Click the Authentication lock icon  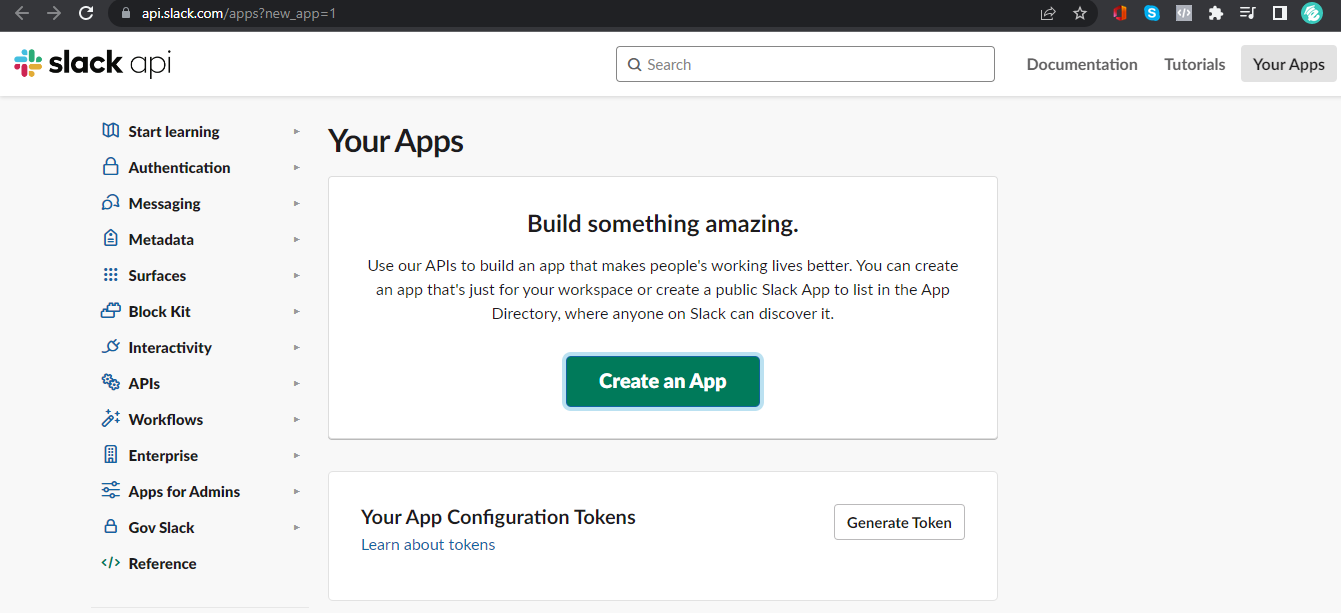click(111, 167)
